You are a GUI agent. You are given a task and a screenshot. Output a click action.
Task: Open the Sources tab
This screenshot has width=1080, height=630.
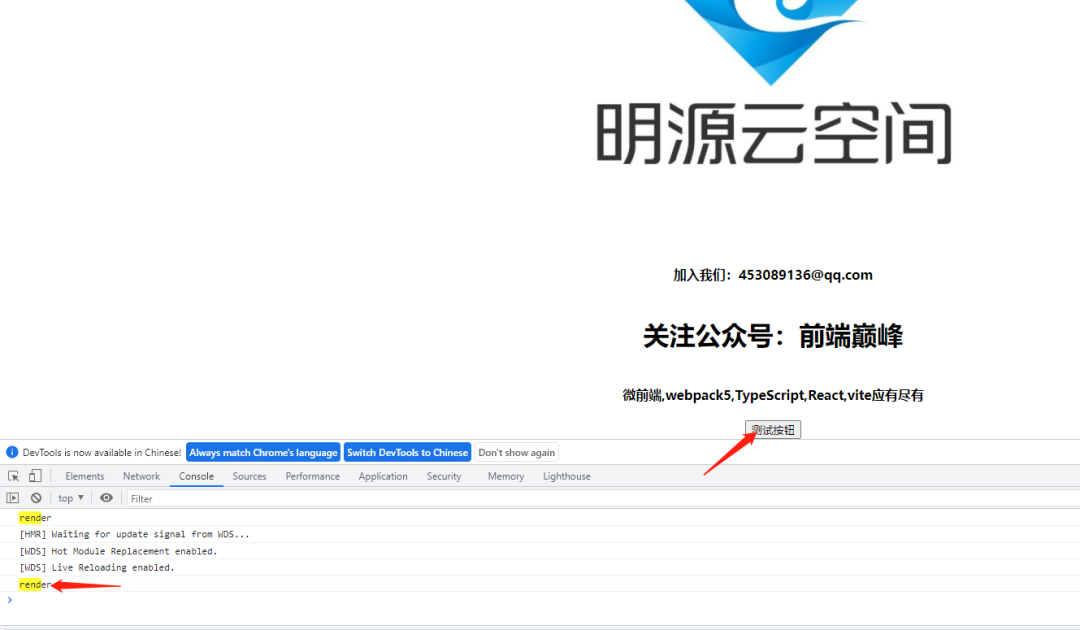click(249, 476)
